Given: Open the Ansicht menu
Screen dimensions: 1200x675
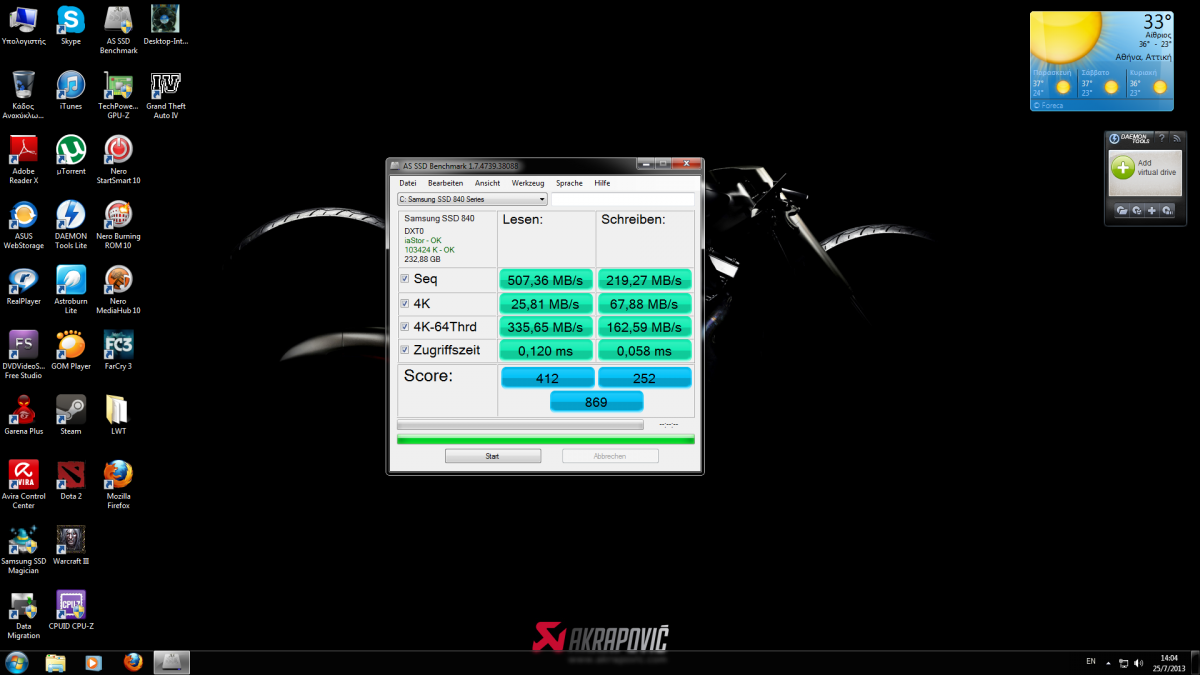Looking at the screenshot, I should 487,183.
